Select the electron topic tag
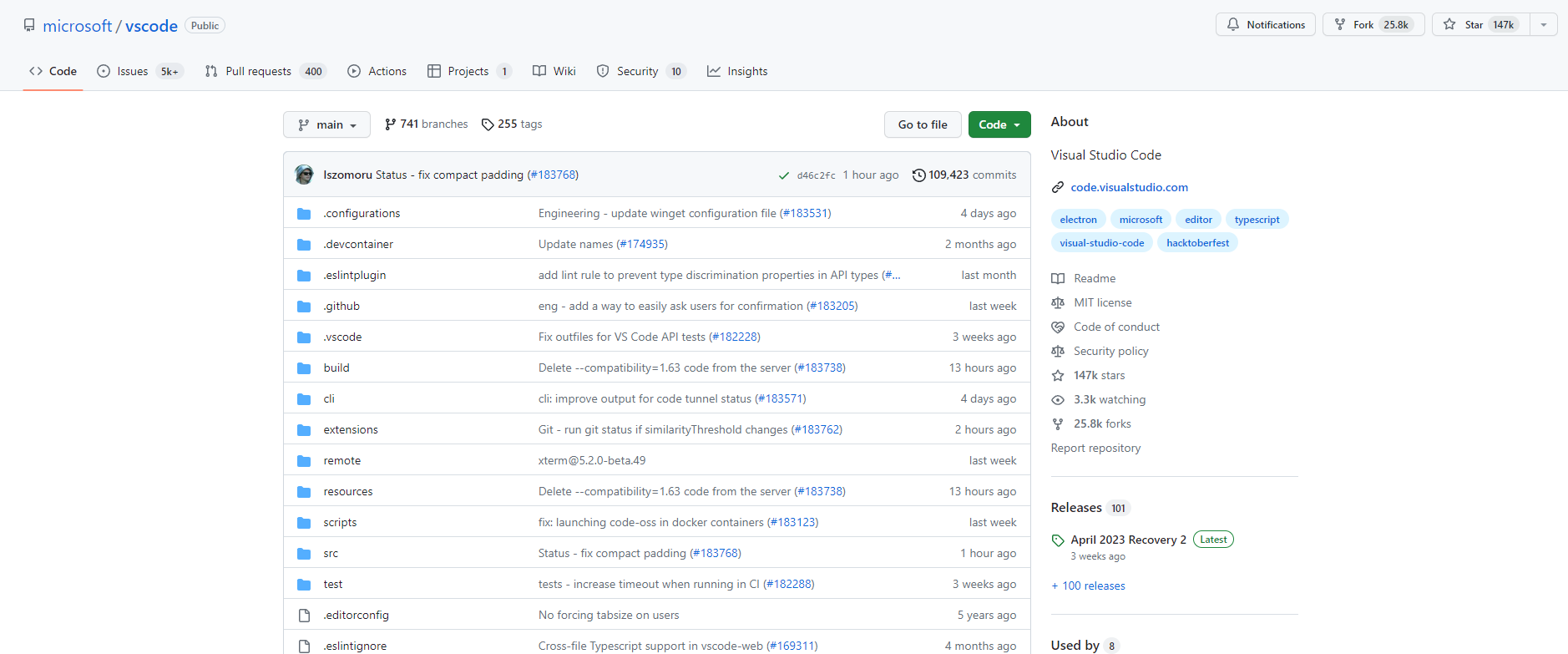 click(x=1078, y=220)
